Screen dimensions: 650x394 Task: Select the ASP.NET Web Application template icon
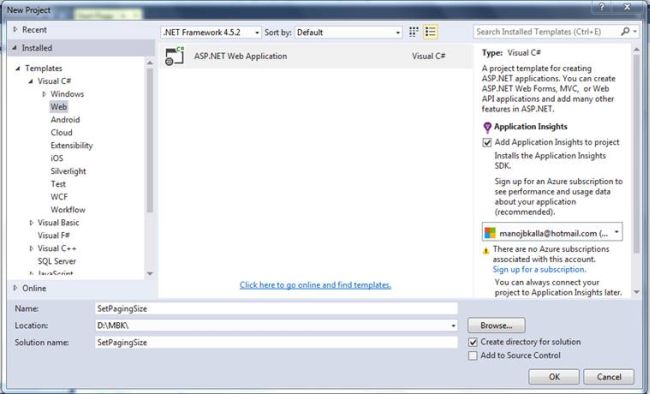click(174, 56)
